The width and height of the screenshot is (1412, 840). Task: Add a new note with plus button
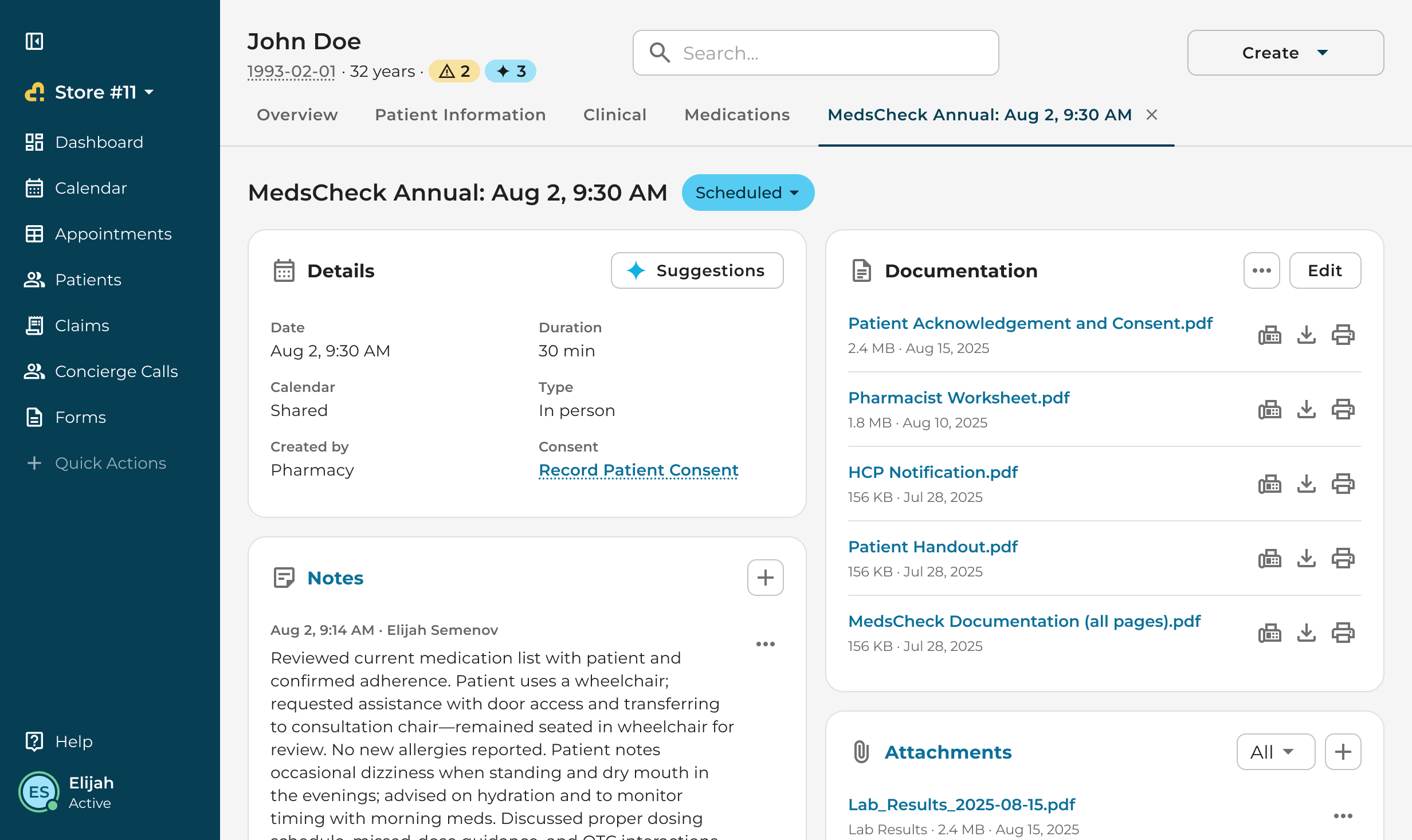coord(766,578)
